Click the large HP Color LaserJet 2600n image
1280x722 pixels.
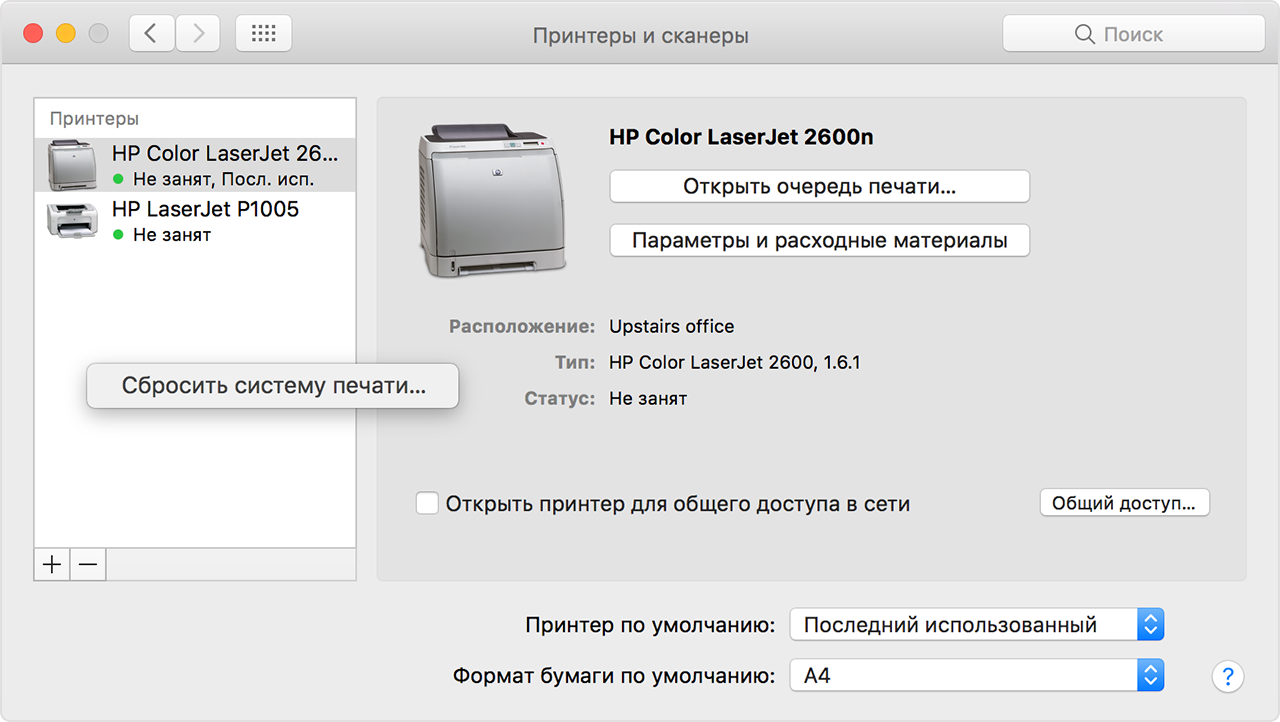[491, 200]
